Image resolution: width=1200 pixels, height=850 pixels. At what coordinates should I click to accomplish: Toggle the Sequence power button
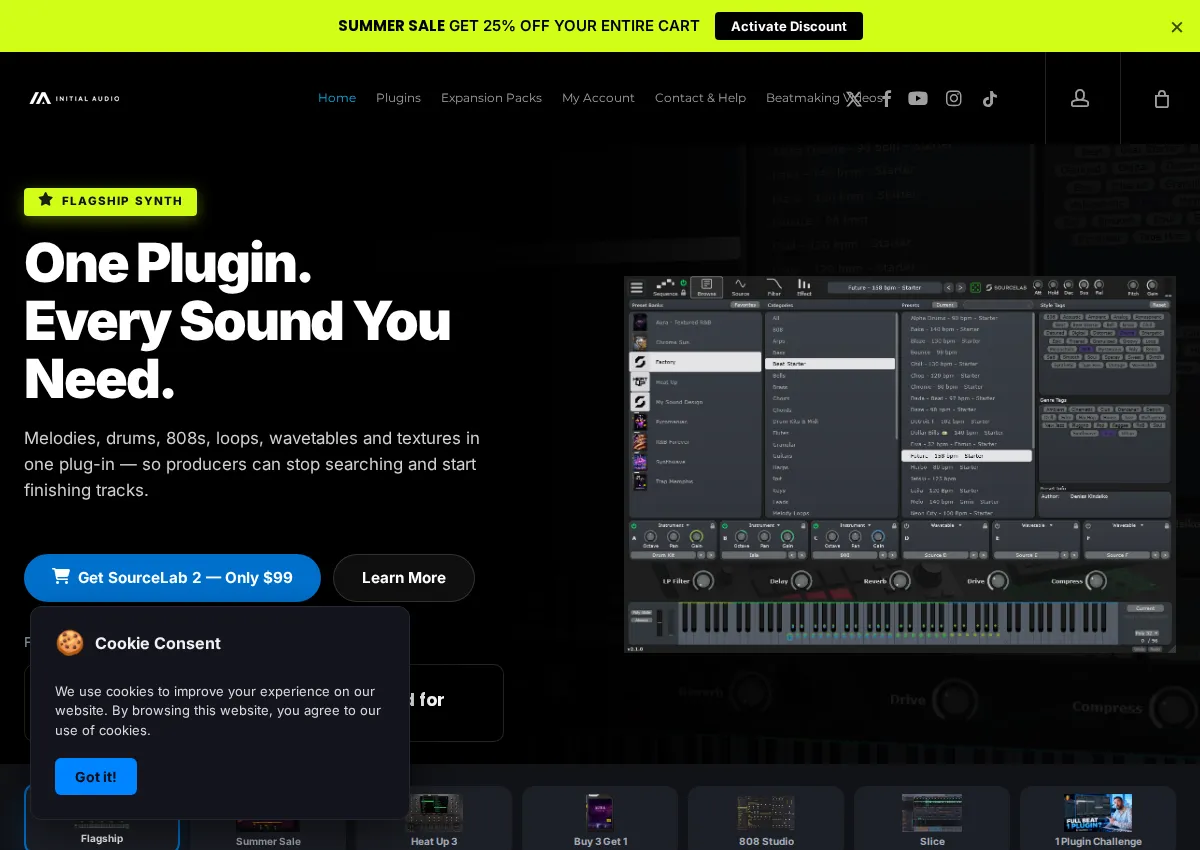(684, 283)
